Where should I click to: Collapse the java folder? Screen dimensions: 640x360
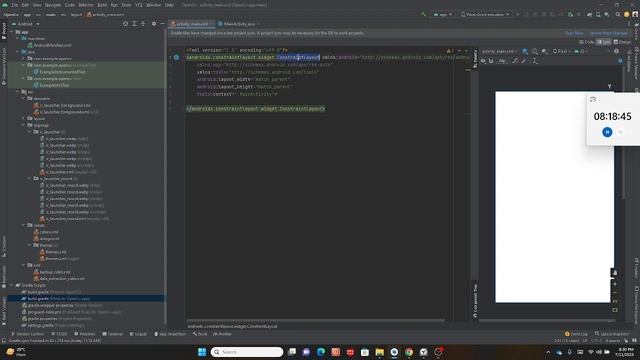tap(18, 52)
